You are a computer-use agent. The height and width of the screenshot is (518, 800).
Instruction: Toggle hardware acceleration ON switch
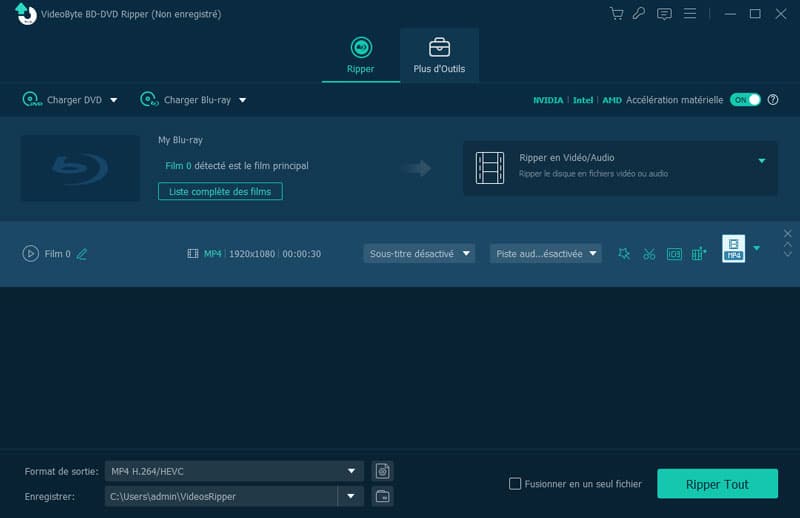745,100
